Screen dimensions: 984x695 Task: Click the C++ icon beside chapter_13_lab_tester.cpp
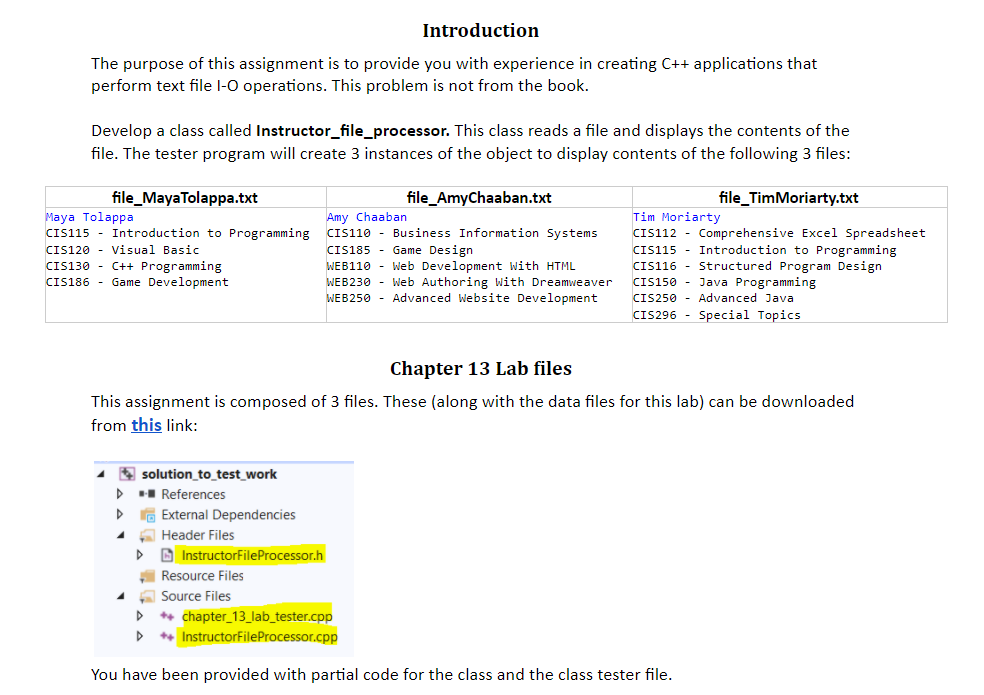click(x=168, y=615)
